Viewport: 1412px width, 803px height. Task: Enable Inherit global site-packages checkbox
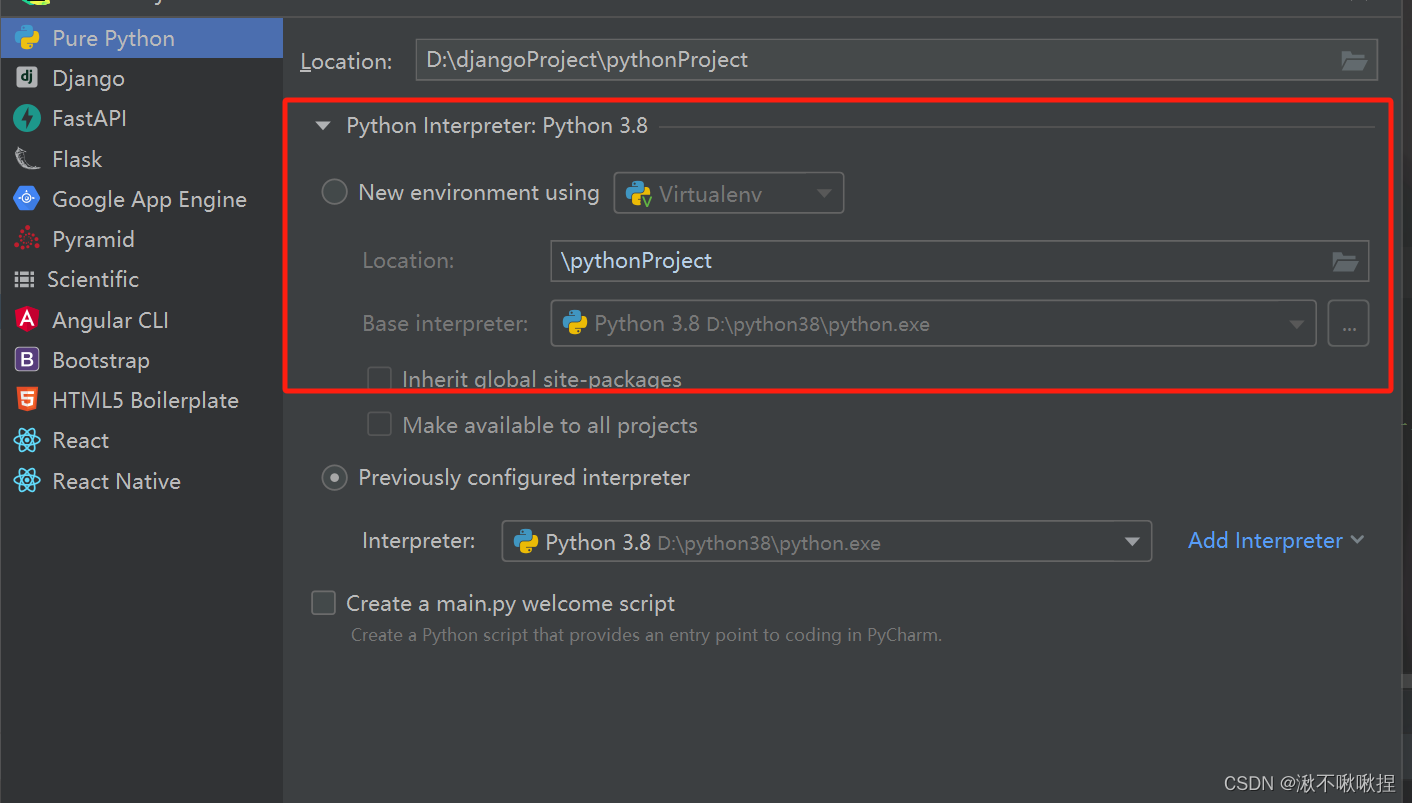coord(379,378)
